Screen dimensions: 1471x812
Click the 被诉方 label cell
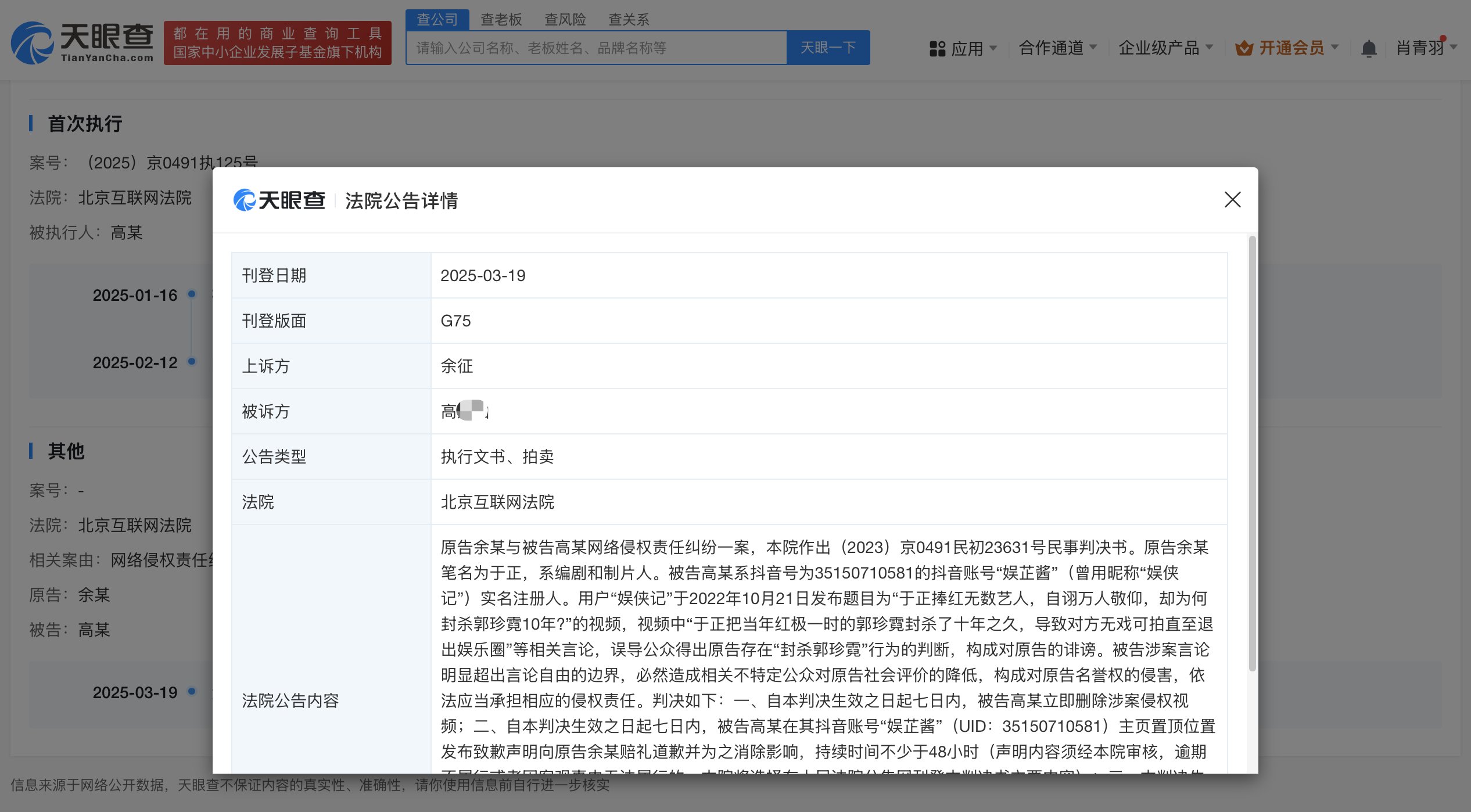point(331,411)
